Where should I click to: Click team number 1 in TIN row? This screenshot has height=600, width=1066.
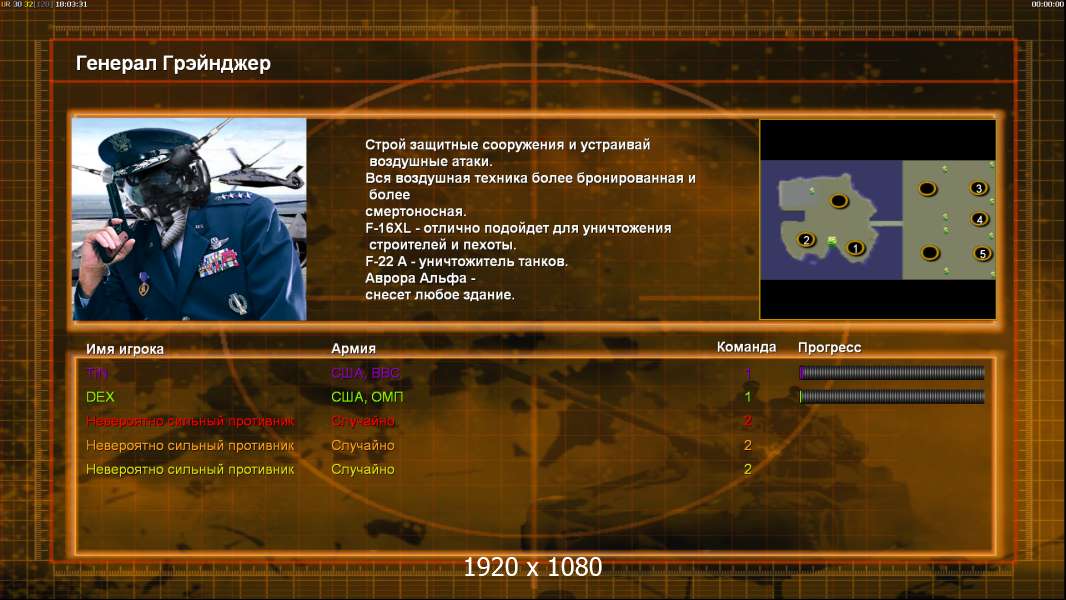[748, 372]
